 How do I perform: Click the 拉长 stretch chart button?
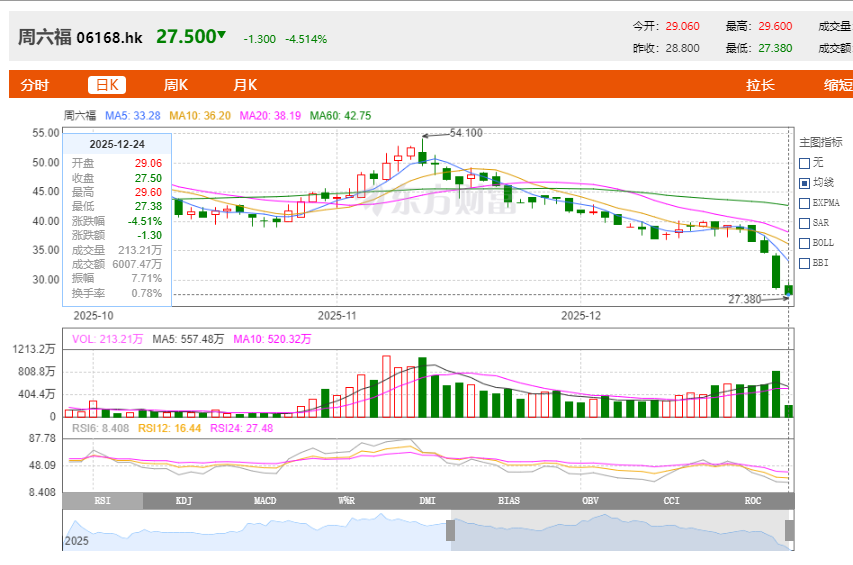coord(760,85)
